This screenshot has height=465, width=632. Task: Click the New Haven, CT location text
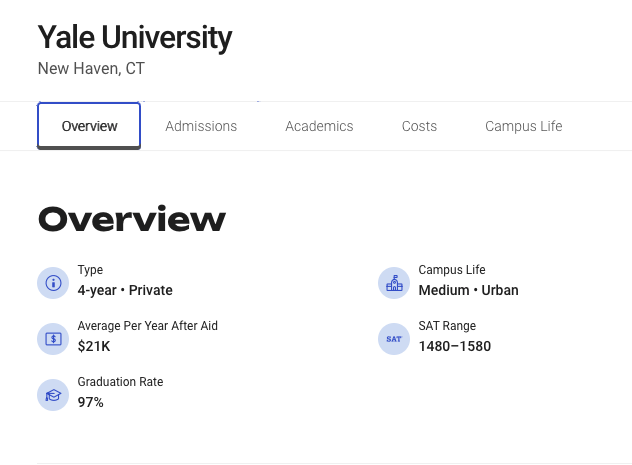click(91, 69)
